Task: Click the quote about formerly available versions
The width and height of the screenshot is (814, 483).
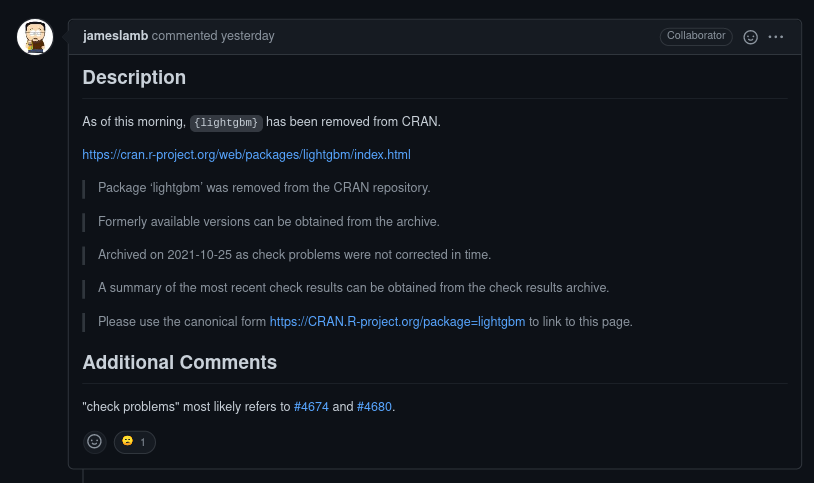Action: [268, 221]
